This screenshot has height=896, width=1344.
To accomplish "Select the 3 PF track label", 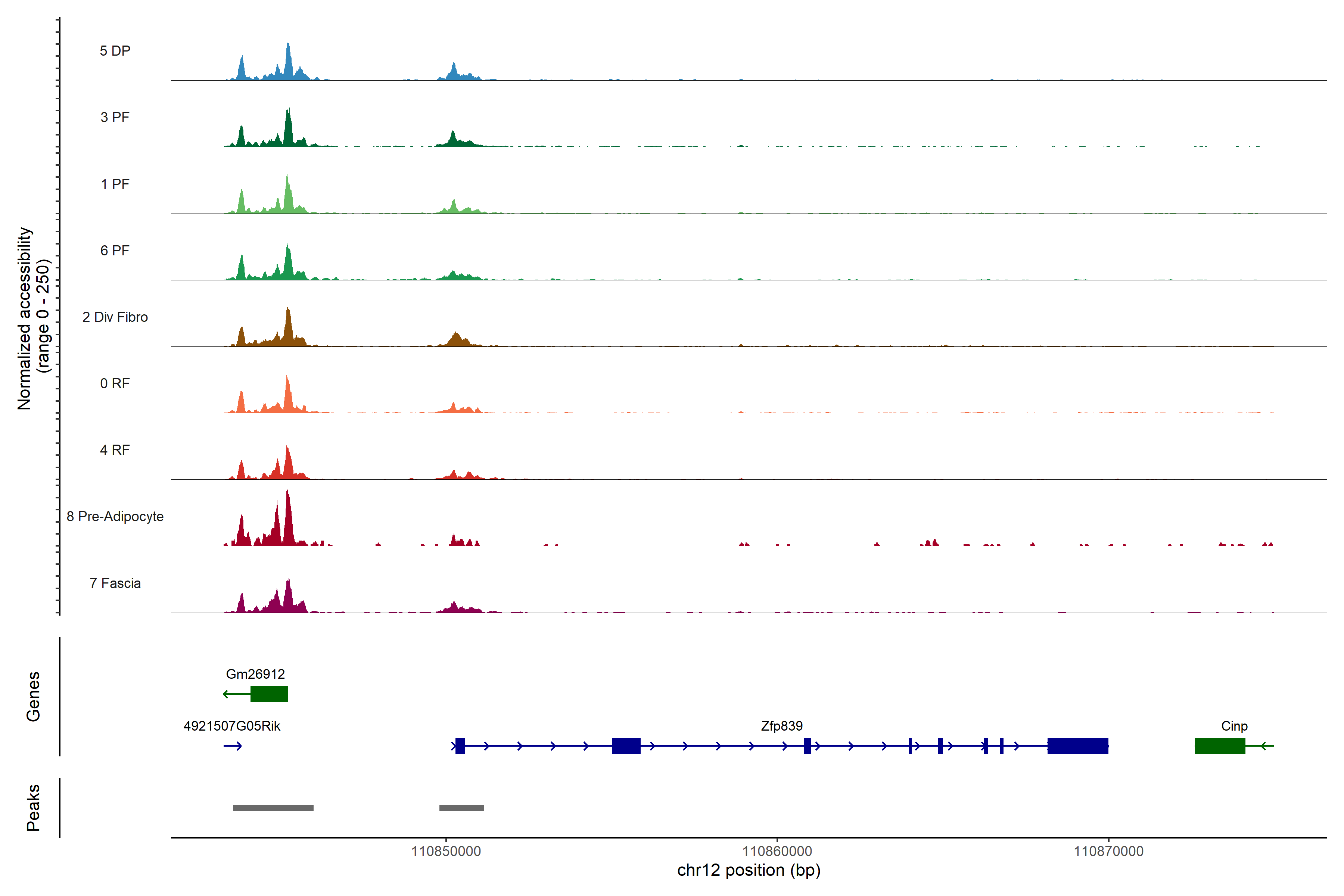I will [x=115, y=117].
